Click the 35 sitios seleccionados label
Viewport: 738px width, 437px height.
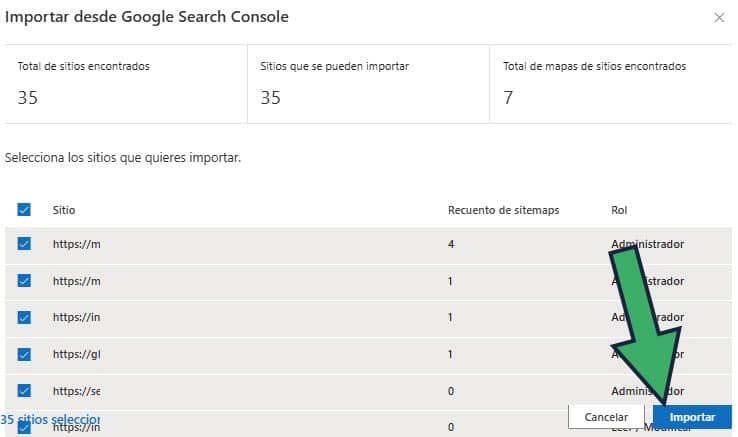coord(50,419)
